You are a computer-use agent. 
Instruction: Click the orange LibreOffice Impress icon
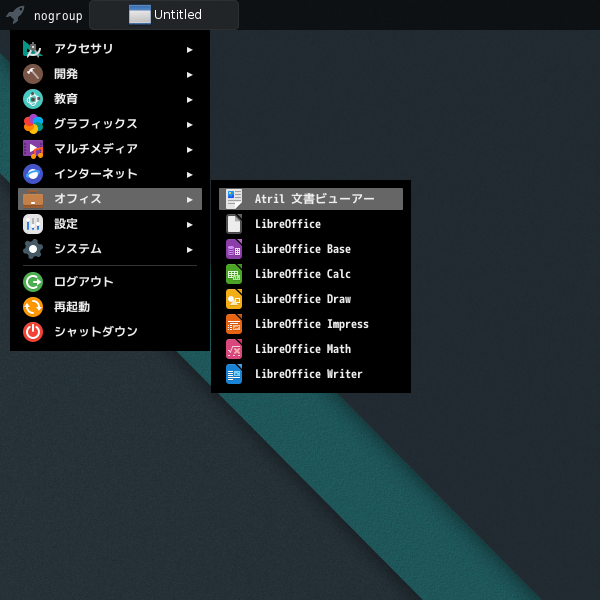234,324
